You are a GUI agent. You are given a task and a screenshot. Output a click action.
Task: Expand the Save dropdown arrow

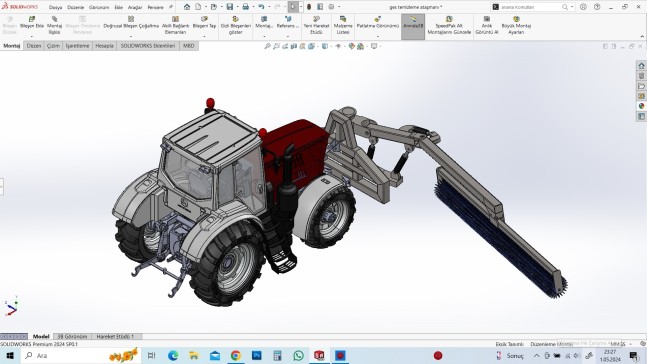coord(237,7)
